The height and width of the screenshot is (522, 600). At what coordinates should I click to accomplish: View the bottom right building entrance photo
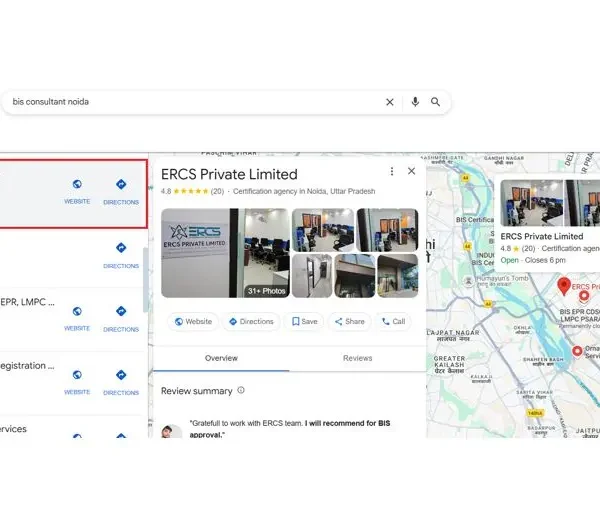coord(398,276)
